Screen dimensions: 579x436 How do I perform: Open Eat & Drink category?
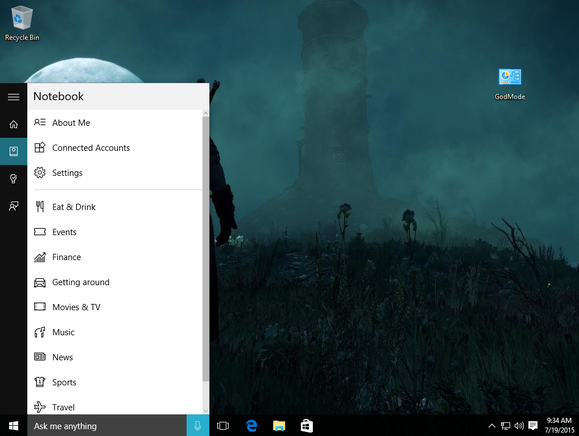point(115,207)
